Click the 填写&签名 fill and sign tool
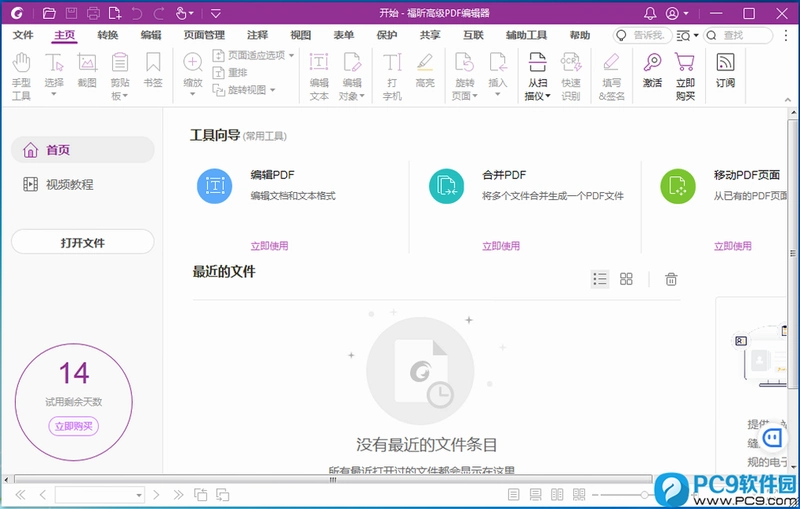The height and width of the screenshot is (509, 800). click(611, 76)
